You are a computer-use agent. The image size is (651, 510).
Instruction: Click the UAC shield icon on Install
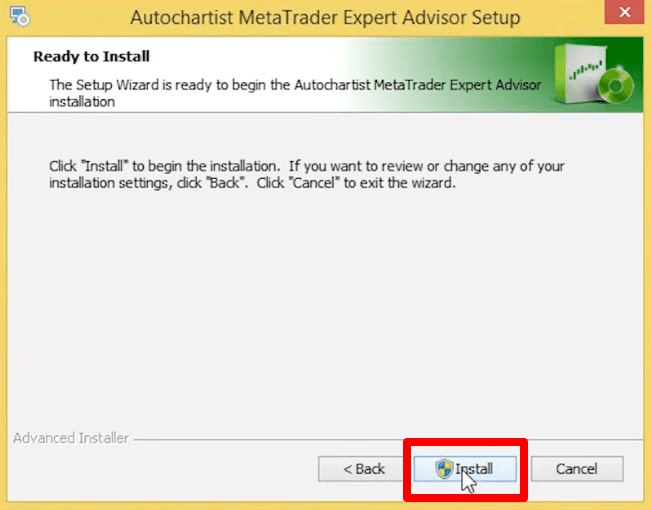444,469
